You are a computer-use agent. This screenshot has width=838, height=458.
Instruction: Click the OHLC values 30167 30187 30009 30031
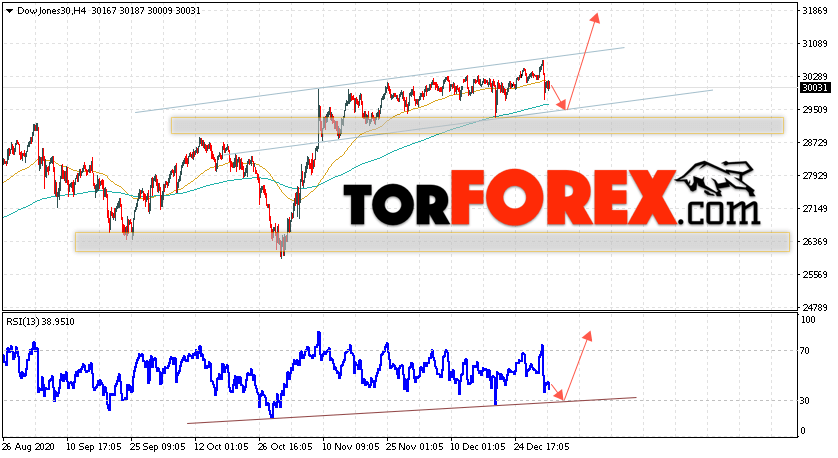coord(146,11)
